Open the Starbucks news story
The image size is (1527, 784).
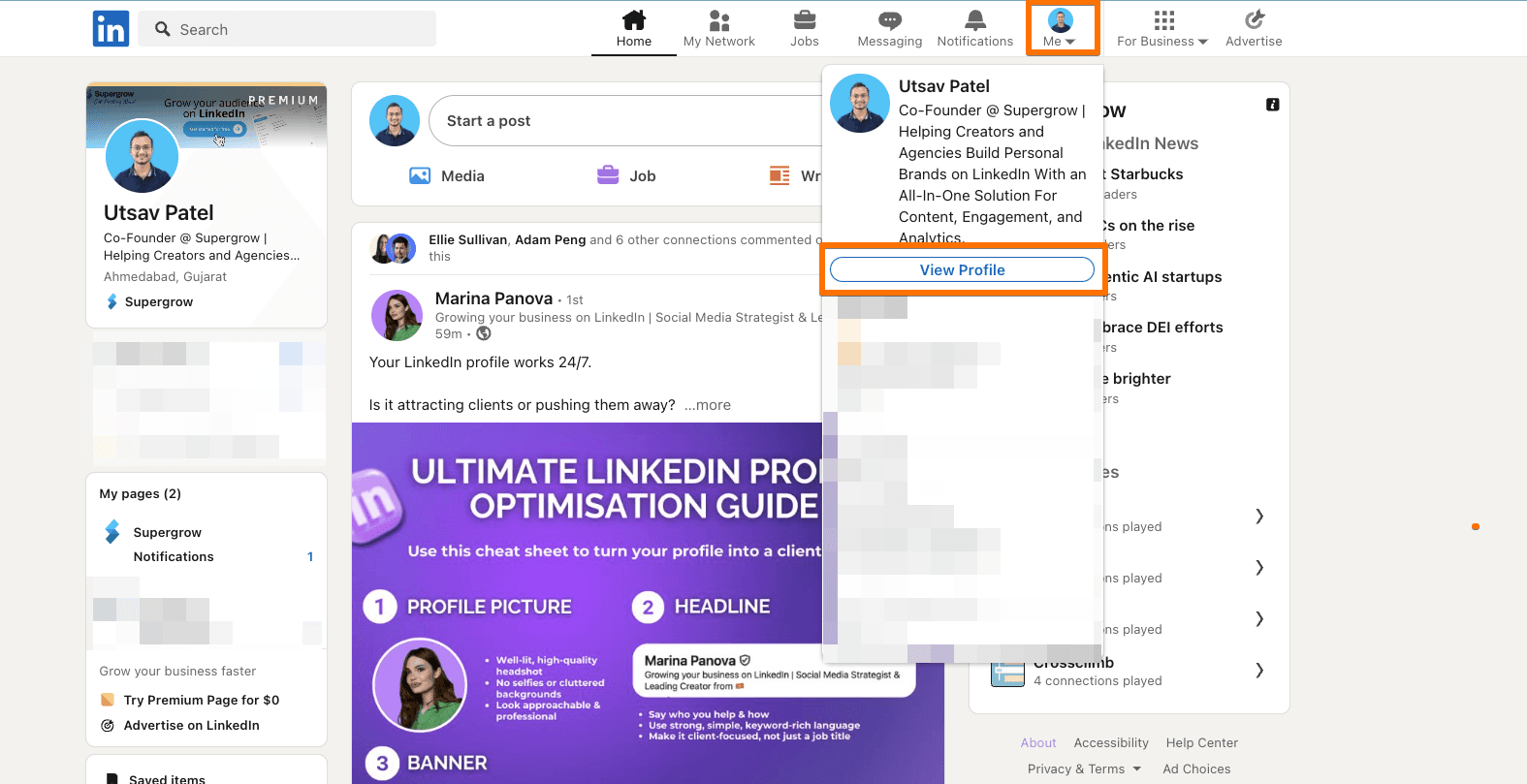1144,174
